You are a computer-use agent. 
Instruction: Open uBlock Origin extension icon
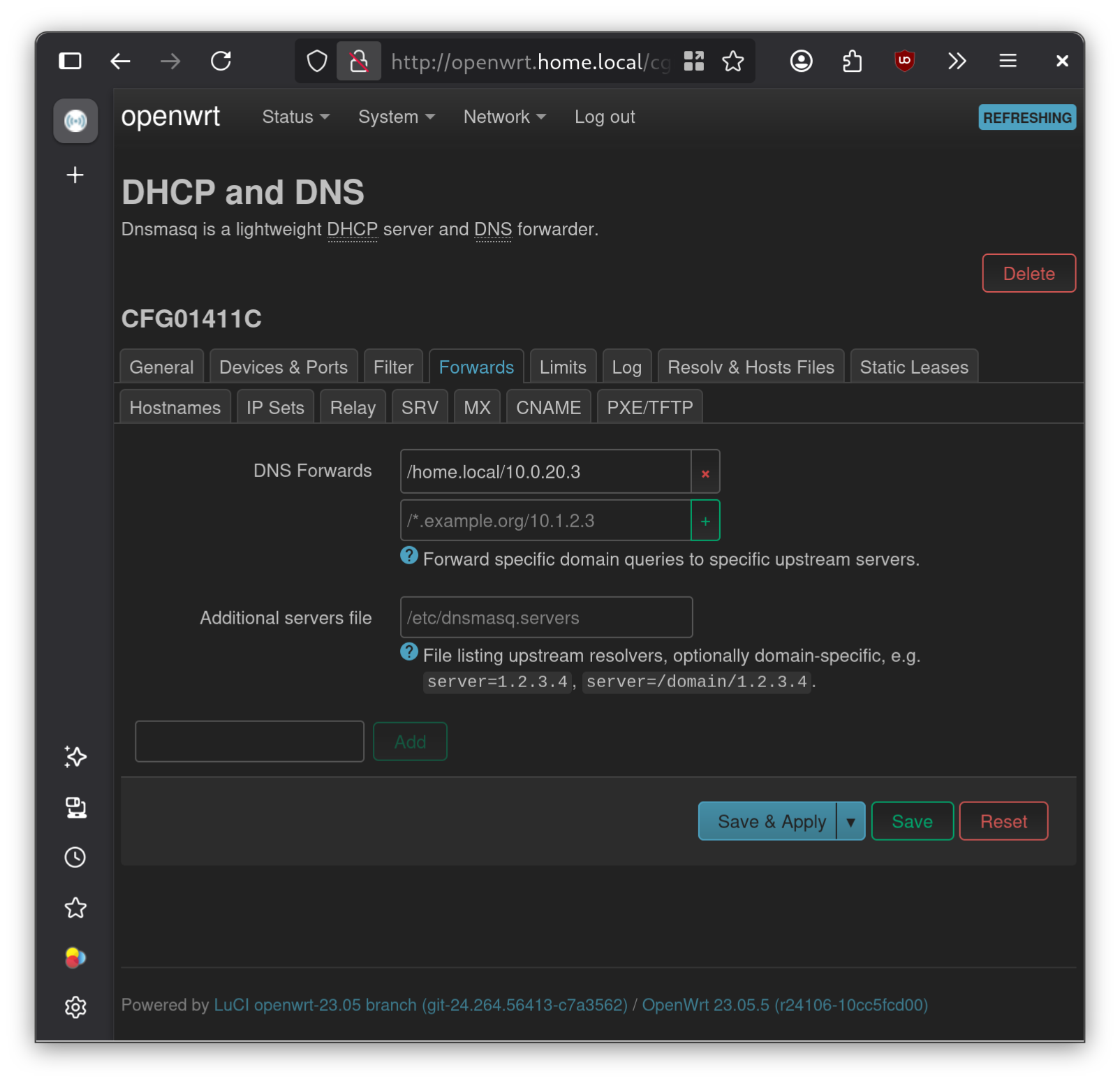904,61
